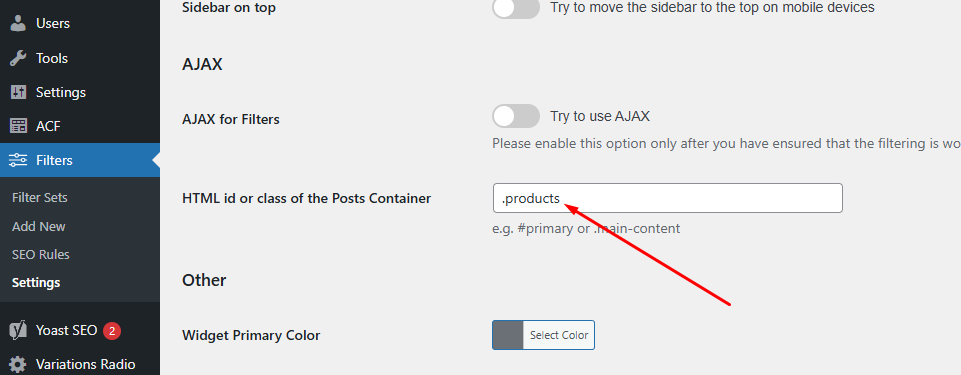Click the Filters sliders icon
This screenshot has height=375, width=961.
point(18,161)
